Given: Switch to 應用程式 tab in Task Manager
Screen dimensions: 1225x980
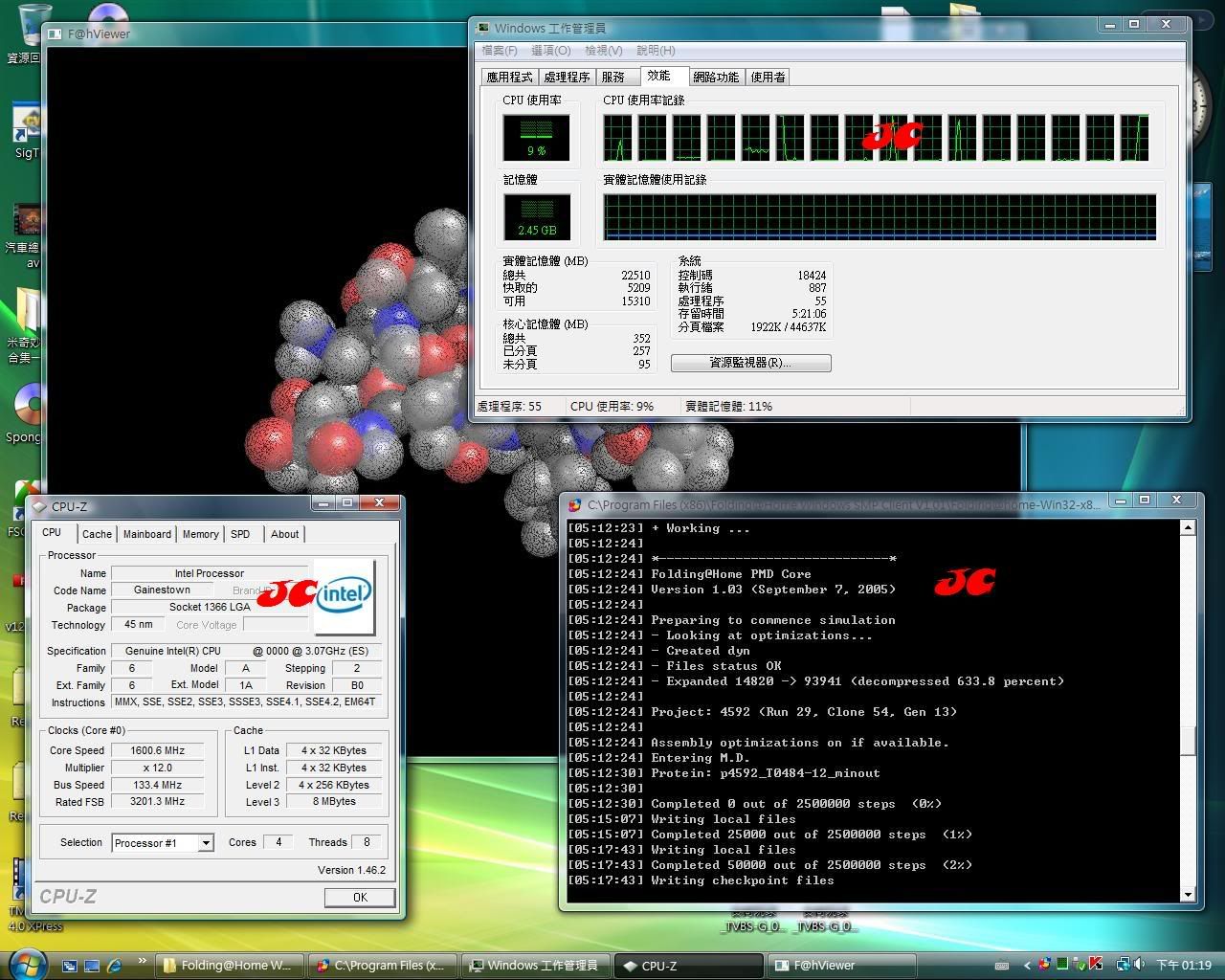Looking at the screenshot, I should click(509, 78).
